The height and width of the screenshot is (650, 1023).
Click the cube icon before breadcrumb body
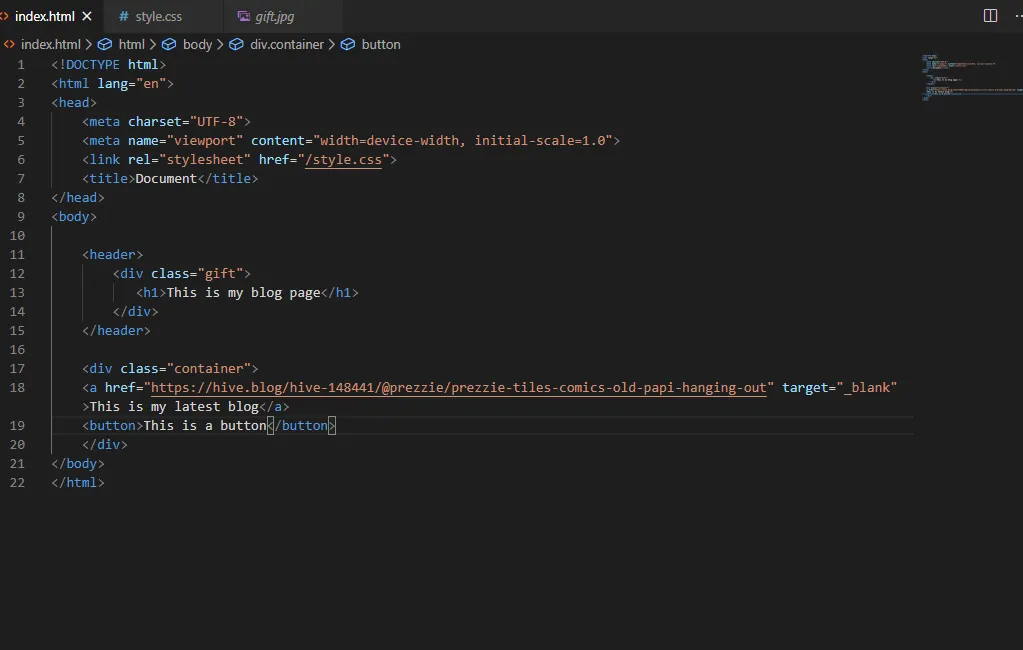point(169,44)
